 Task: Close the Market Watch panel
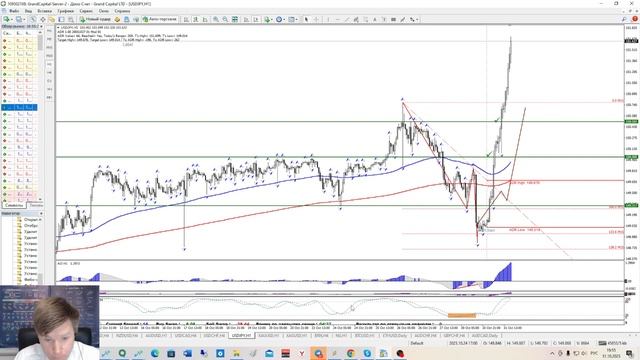pos(41,27)
